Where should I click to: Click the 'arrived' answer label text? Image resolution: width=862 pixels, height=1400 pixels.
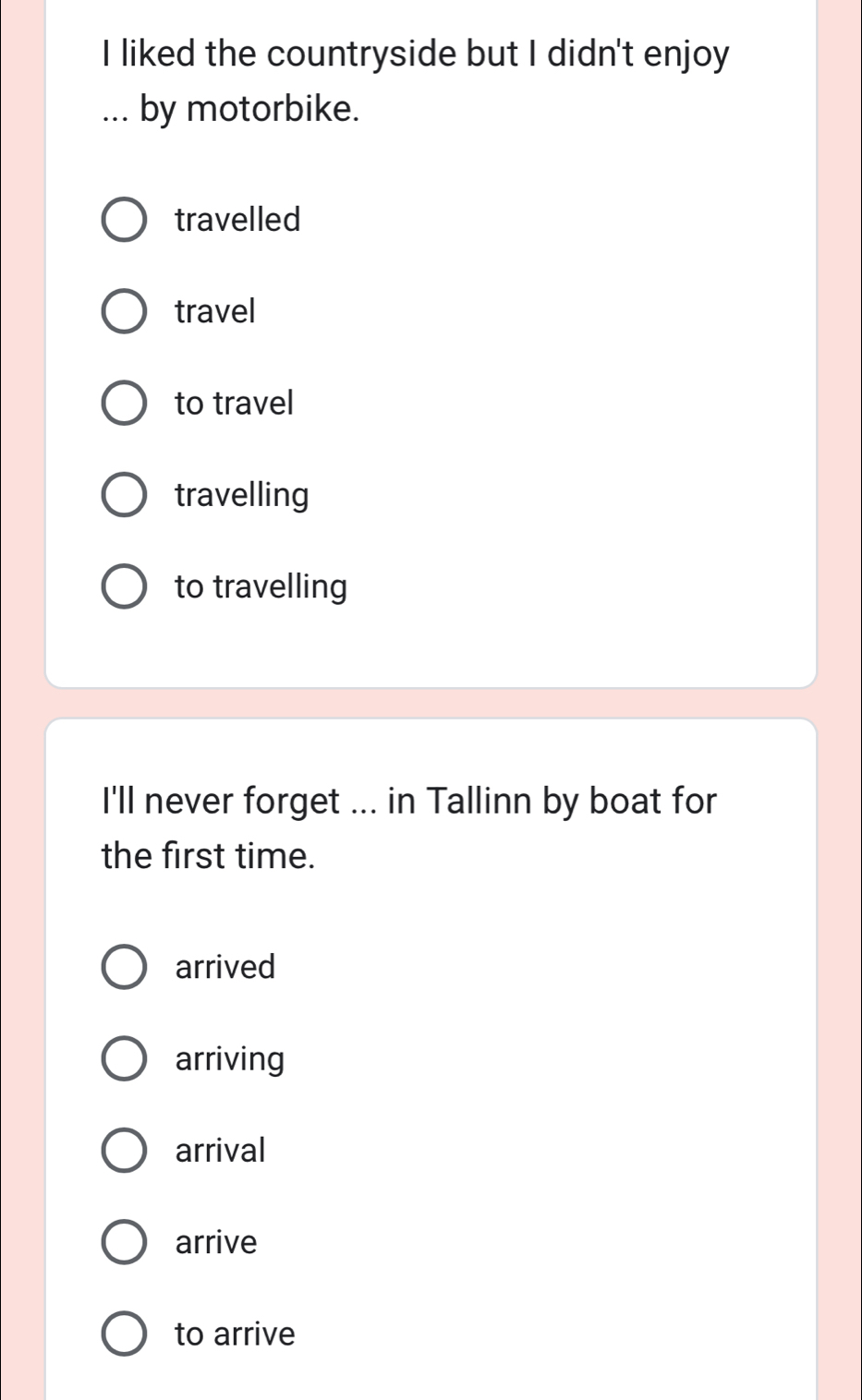(225, 967)
